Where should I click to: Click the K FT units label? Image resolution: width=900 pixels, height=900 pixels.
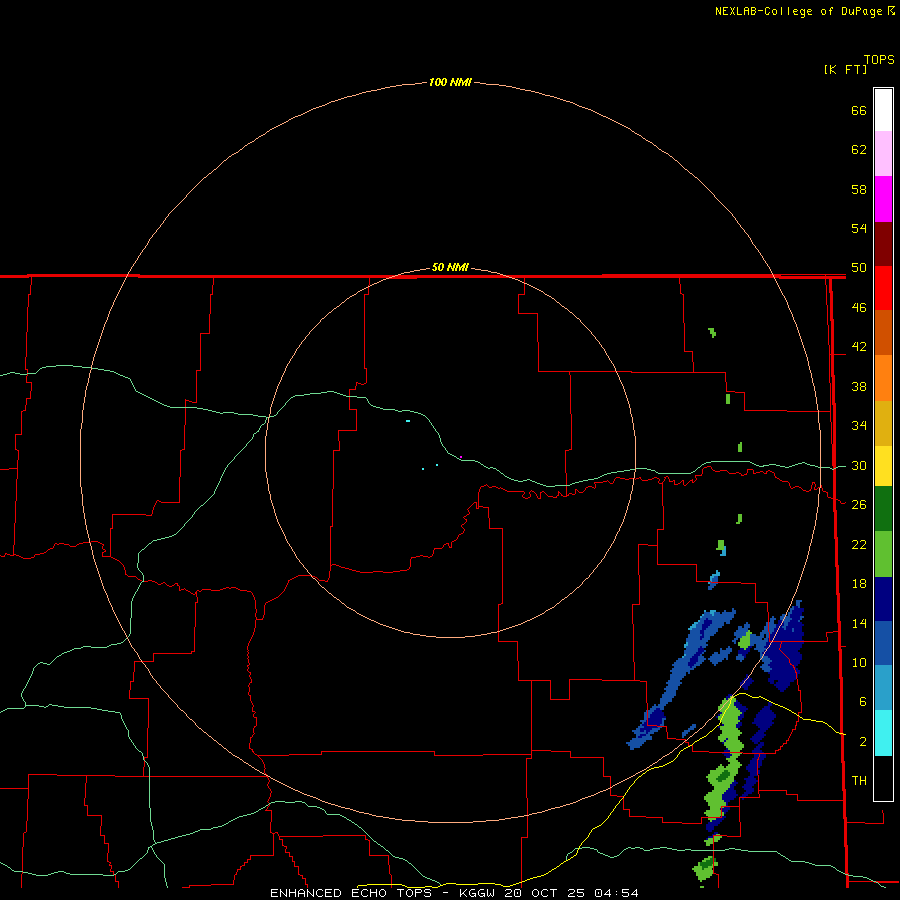[x=845, y=69]
